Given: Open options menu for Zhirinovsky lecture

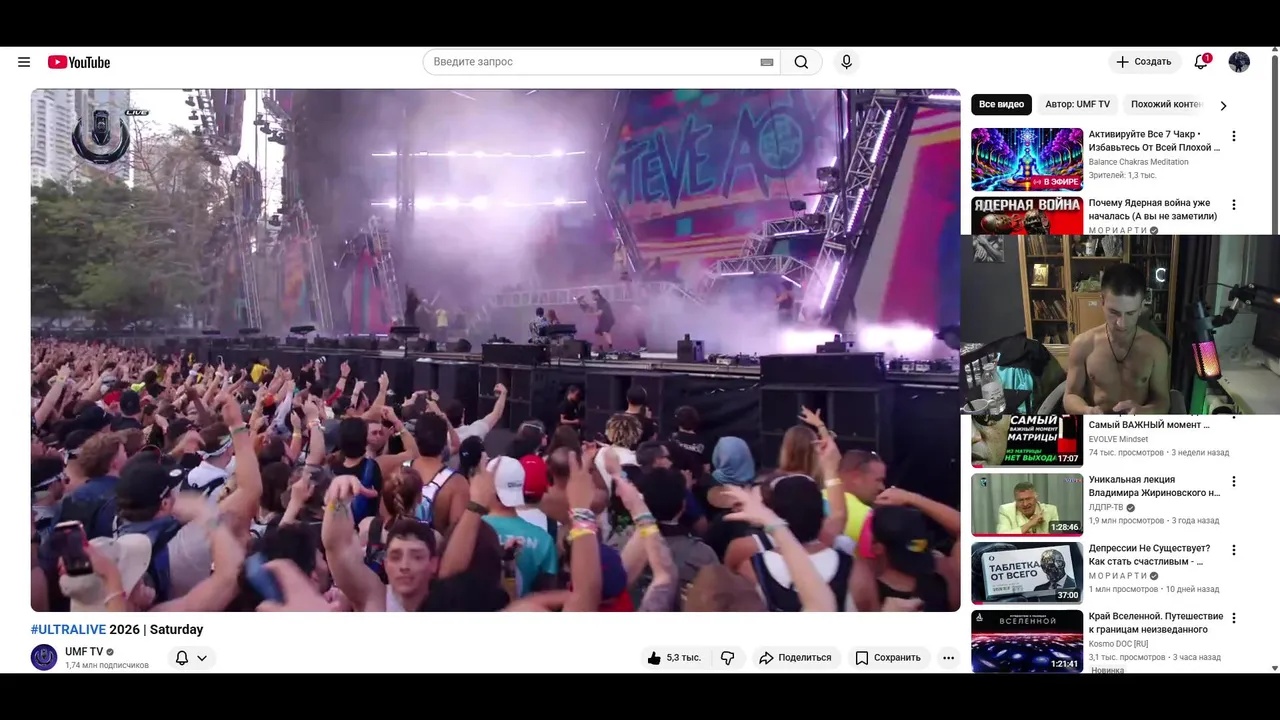Looking at the screenshot, I should pos(1233,481).
